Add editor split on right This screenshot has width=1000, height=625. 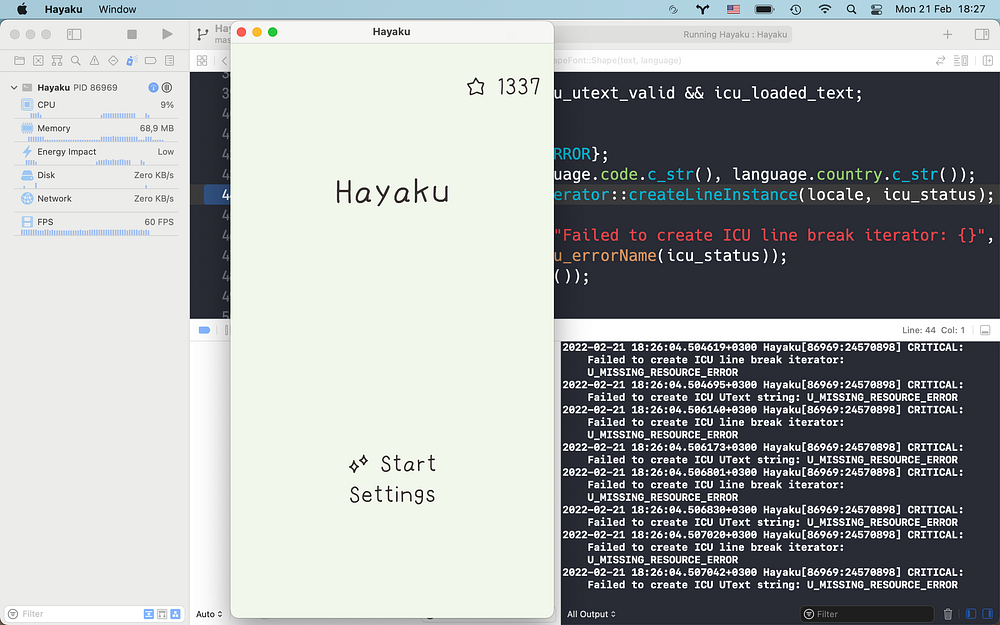[x=988, y=61]
